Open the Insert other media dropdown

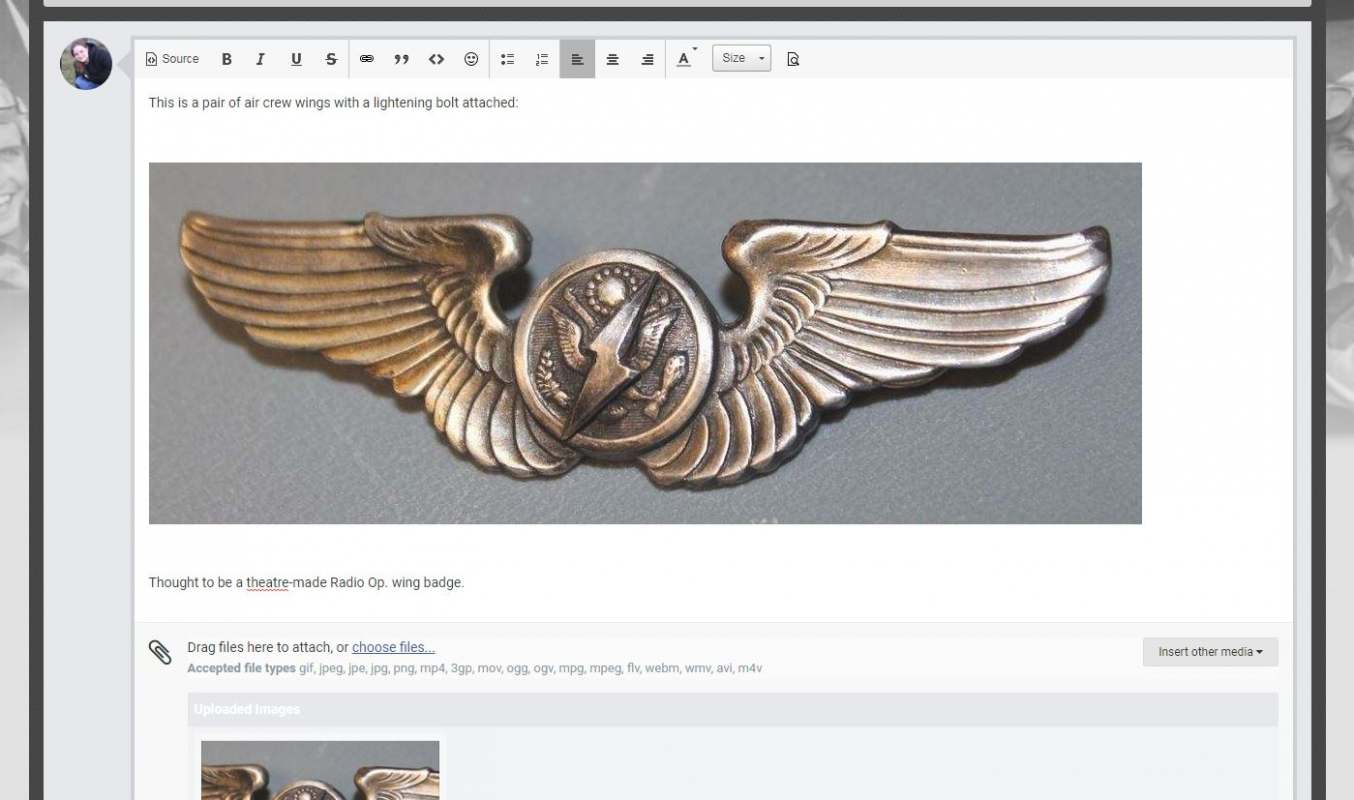click(x=1209, y=651)
